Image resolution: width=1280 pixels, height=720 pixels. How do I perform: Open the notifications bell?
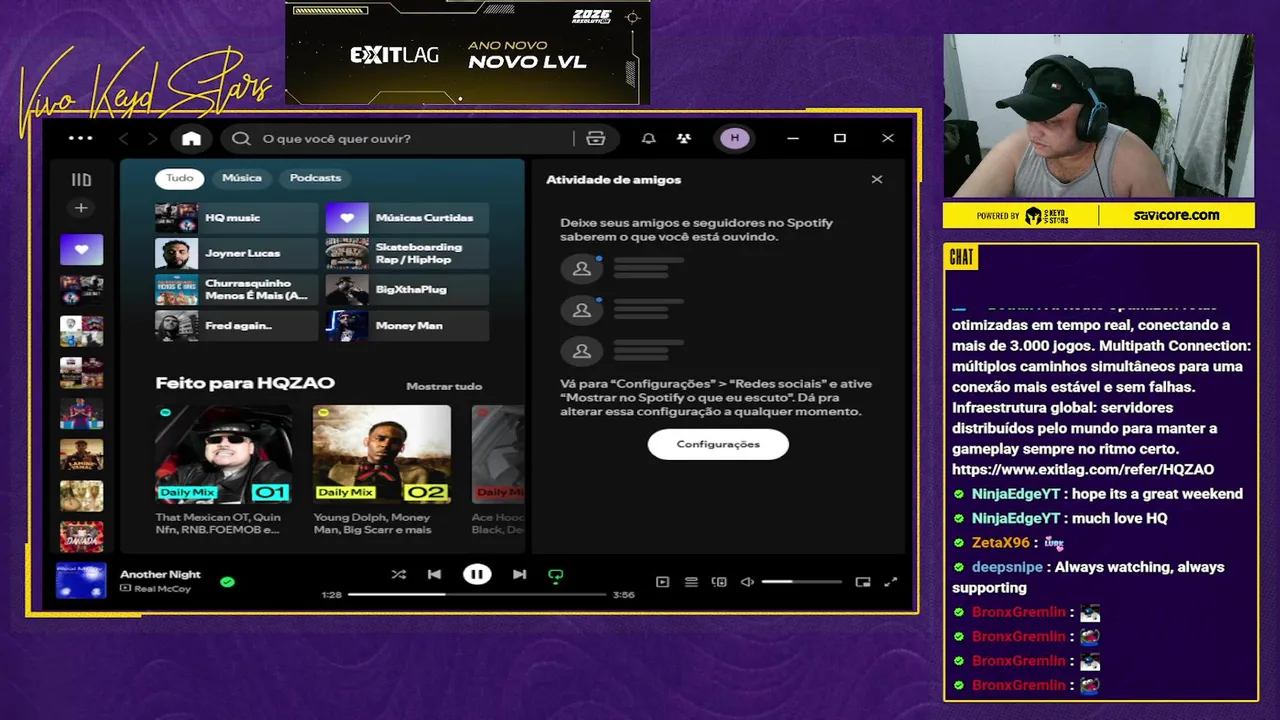click(649, 138)
